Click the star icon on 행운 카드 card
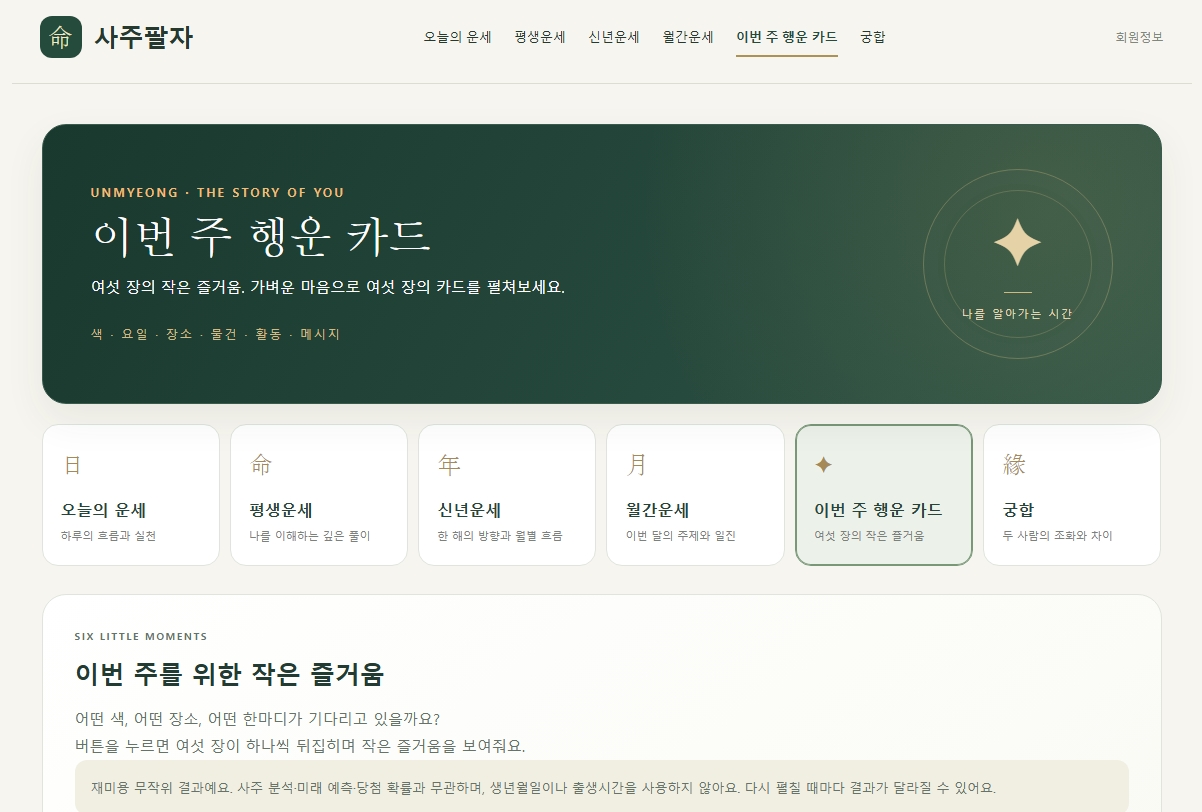Viewport: 1202px width, 812px height. click(824, 465)
